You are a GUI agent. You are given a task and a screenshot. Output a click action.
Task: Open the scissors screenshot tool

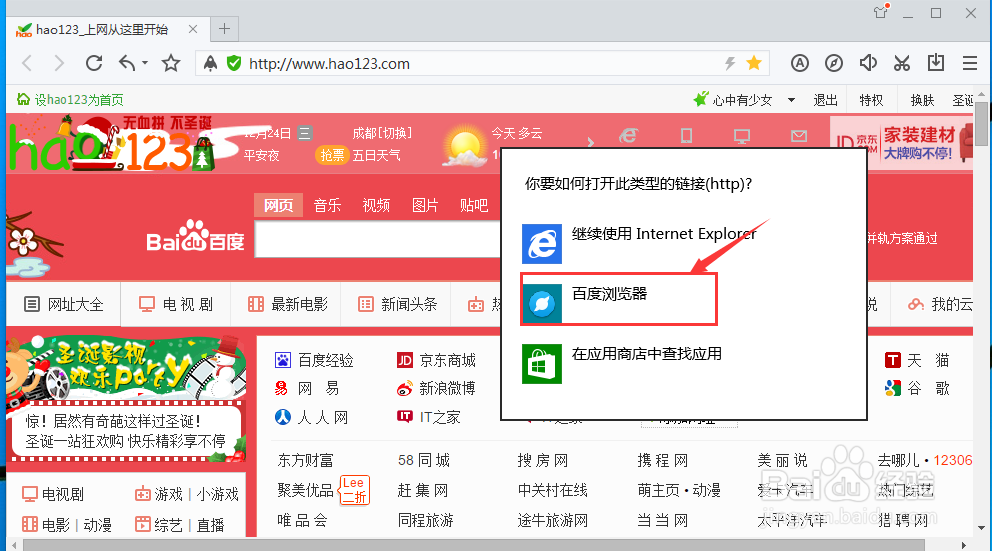pyautogui.click(x=902, y=63)
